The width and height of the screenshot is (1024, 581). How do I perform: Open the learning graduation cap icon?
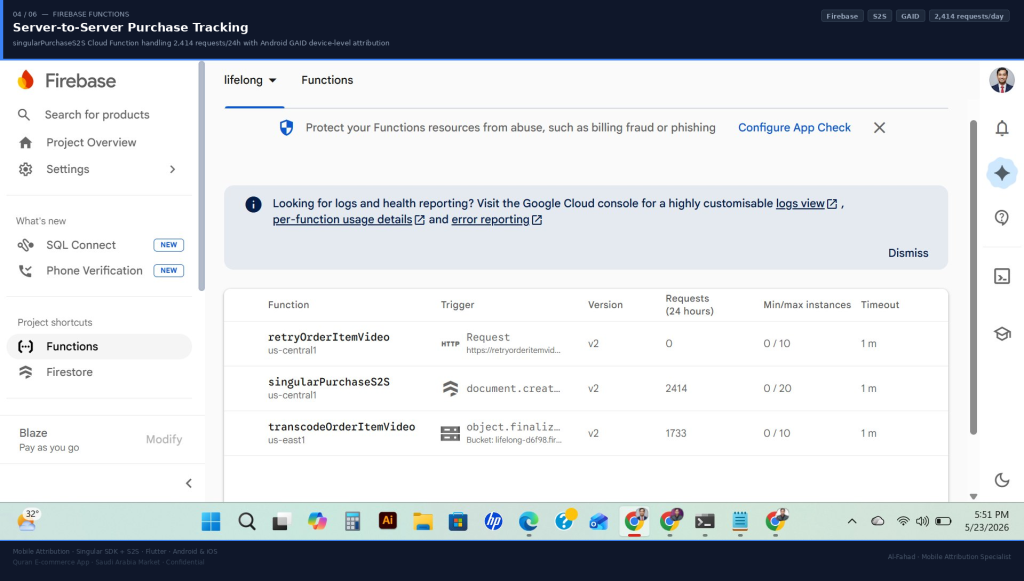click(1002, 334)
